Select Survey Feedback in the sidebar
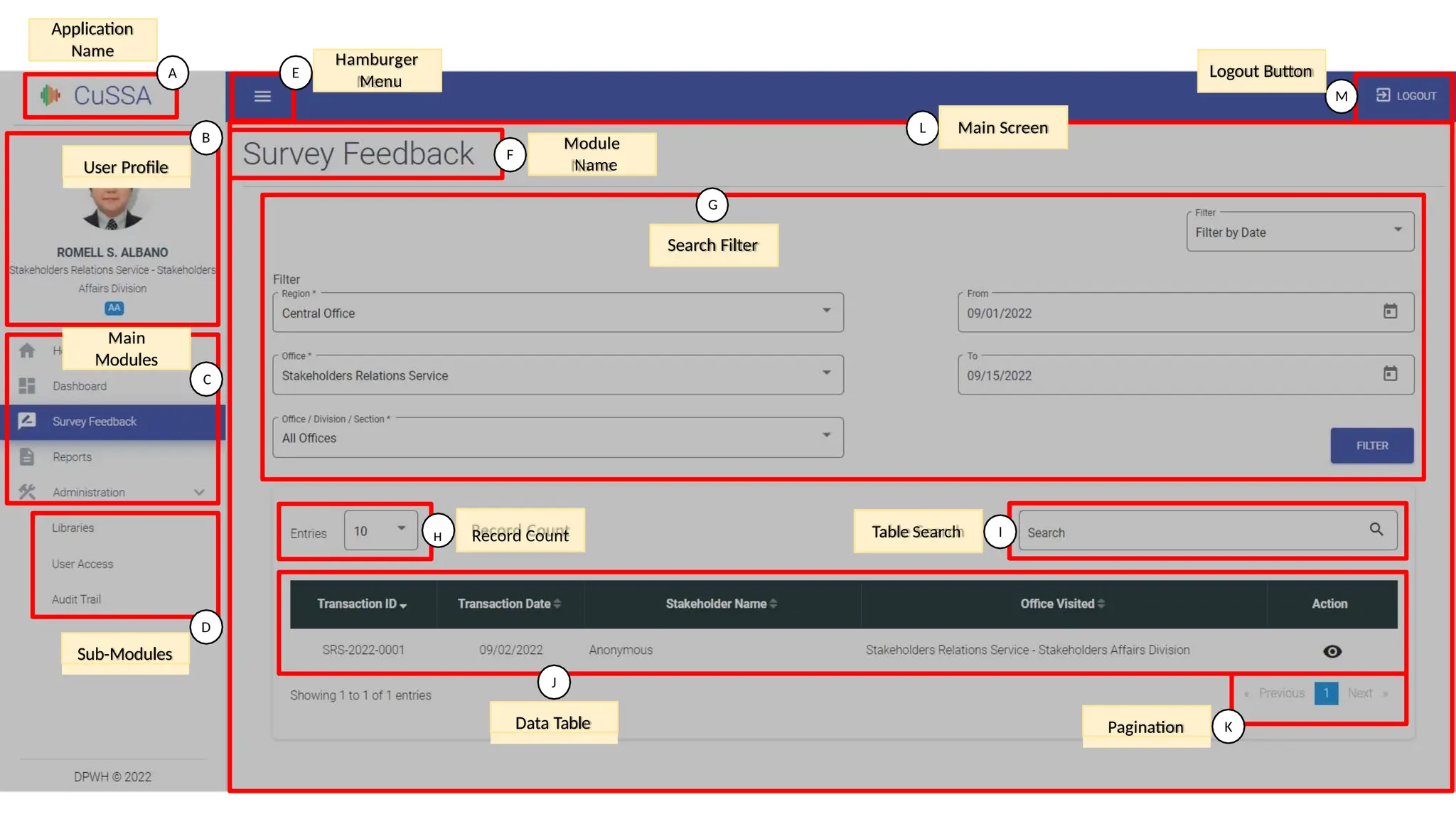The image size is (1456, 819). coord(95,422)
